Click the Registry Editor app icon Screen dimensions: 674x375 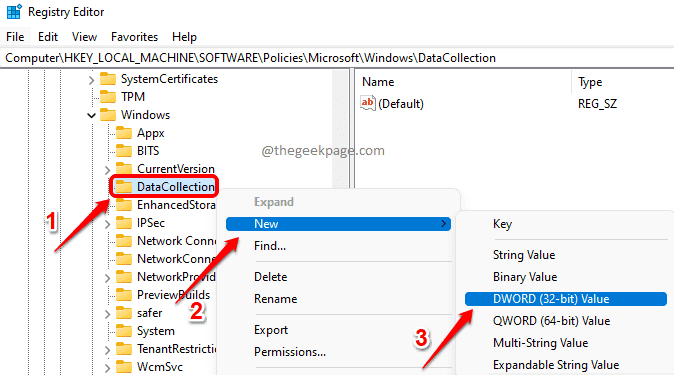(14, 12)
